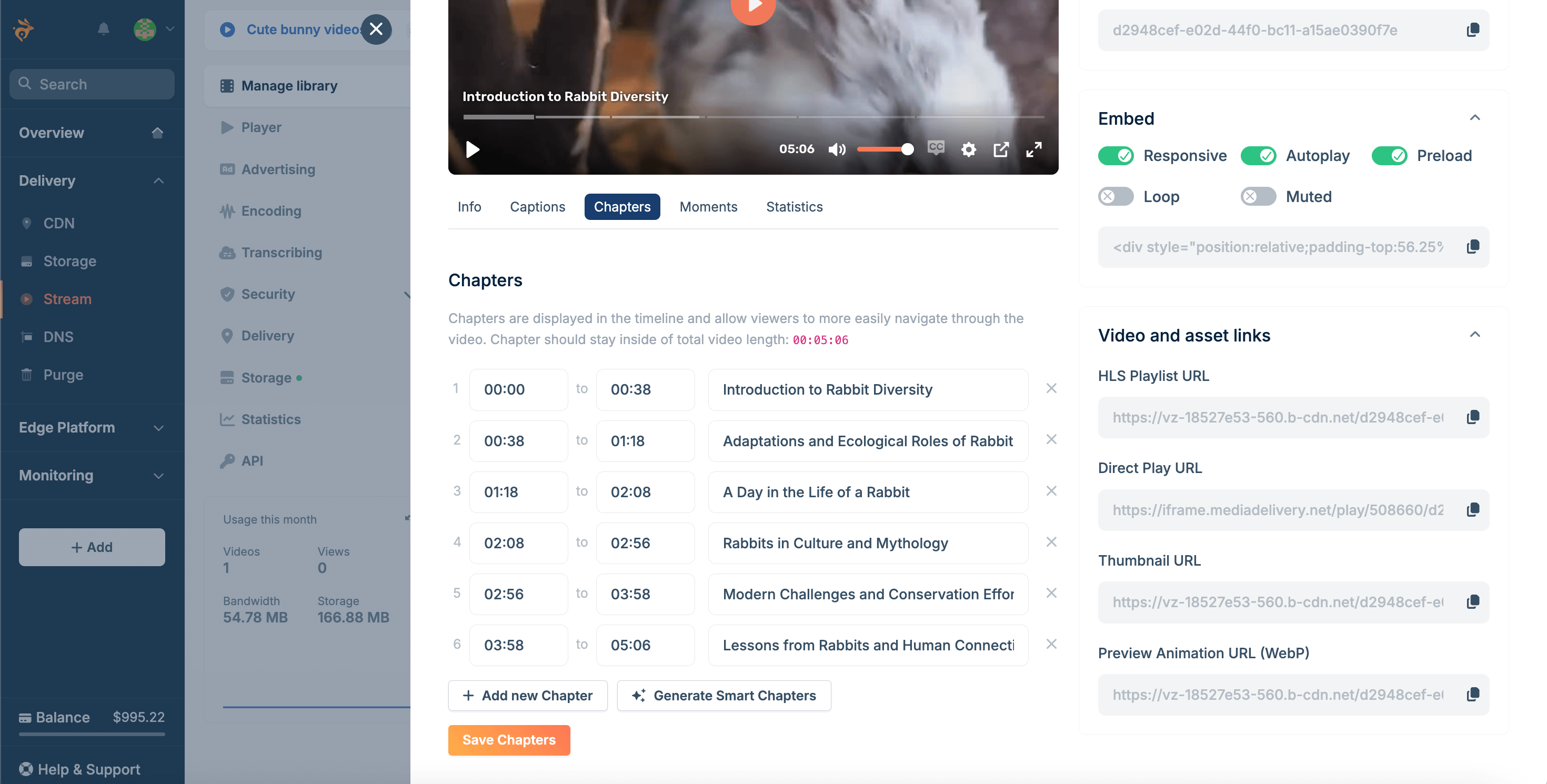Copy the HLS Playlist URL
The image size is (1547, 784).
pos(1473,417)
